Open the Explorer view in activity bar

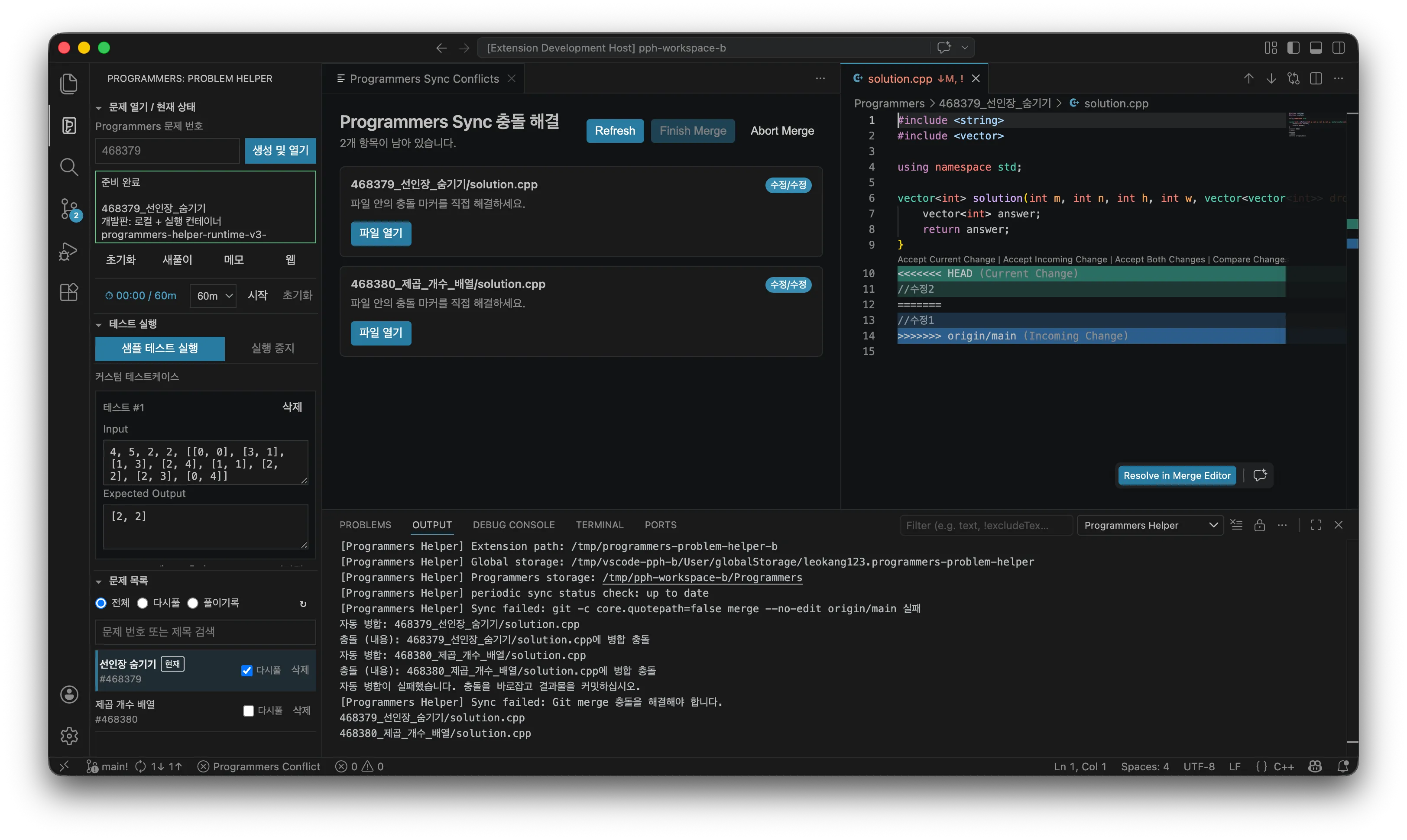click(69, 84)
